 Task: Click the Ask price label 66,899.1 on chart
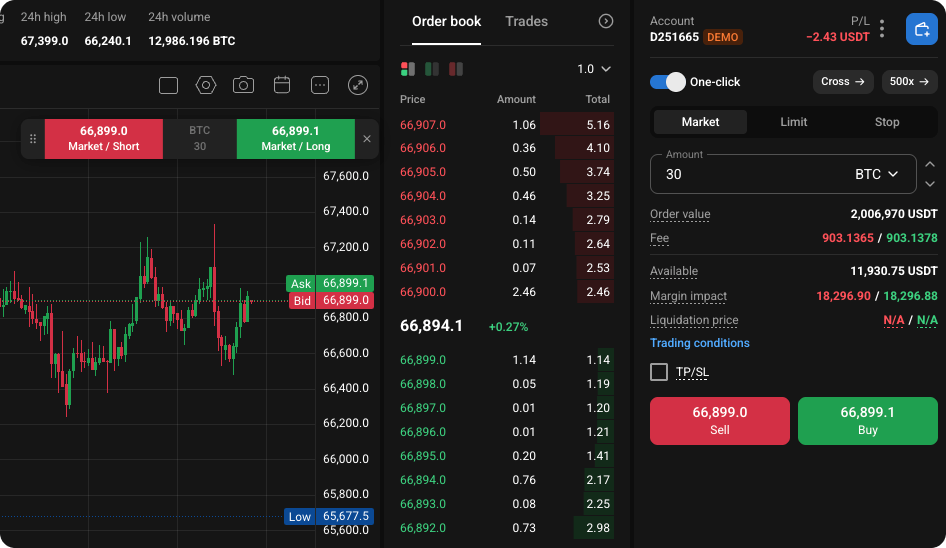(330, 283)
